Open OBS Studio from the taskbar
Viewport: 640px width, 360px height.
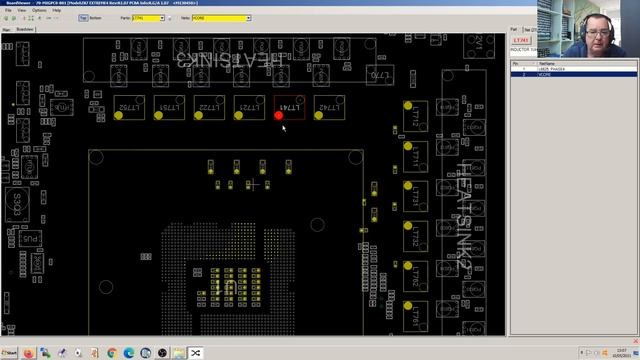[x=162, y=353]
